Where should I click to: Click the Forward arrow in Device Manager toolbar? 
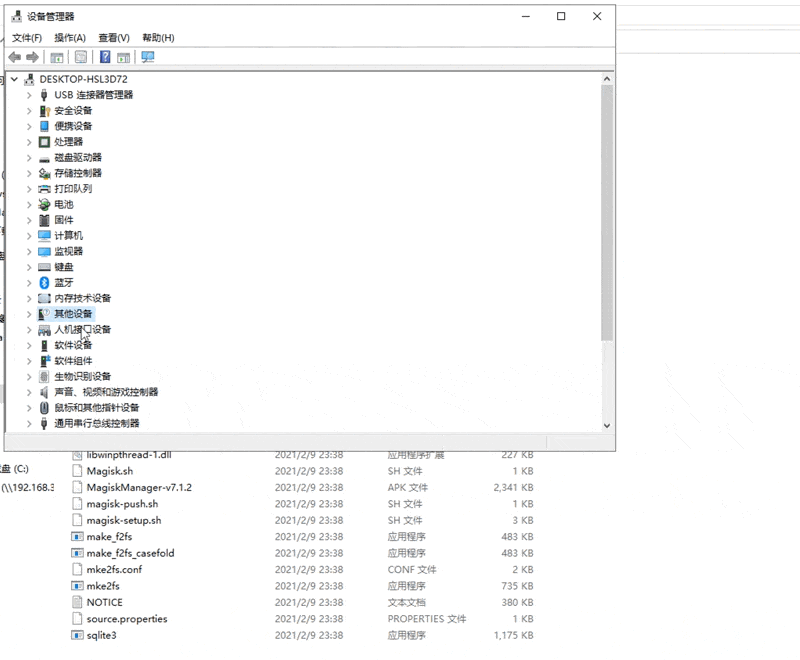pyautogui.click(x=32, y=57)
